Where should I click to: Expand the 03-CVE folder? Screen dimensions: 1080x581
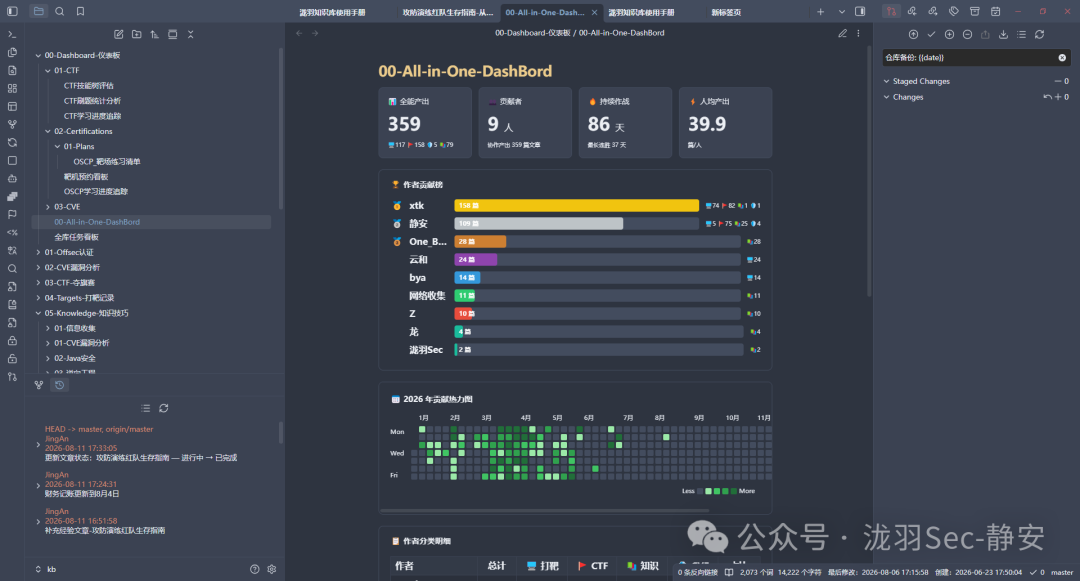(x=48, y=207)
